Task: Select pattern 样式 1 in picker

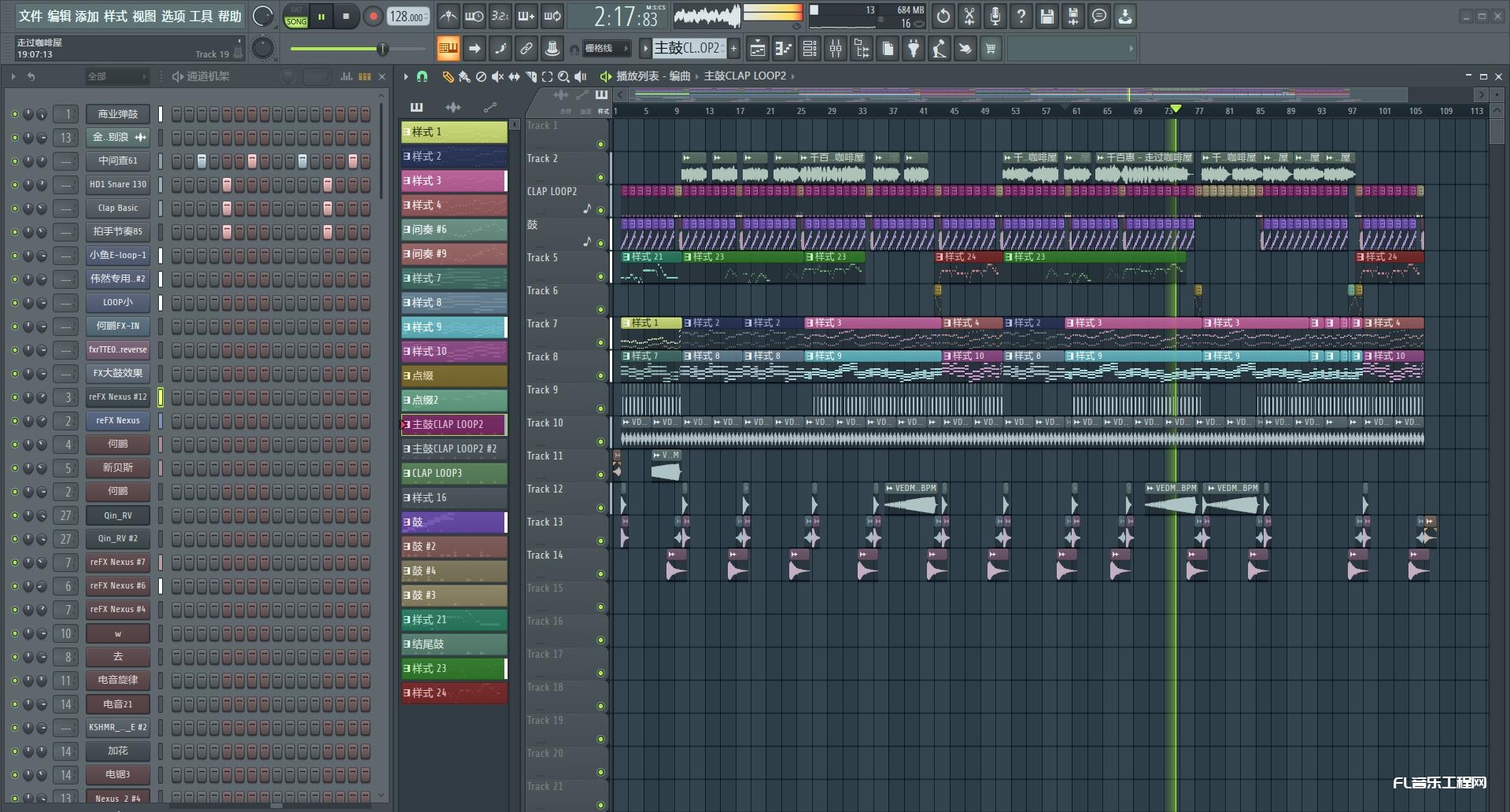Action: point(454,132)
